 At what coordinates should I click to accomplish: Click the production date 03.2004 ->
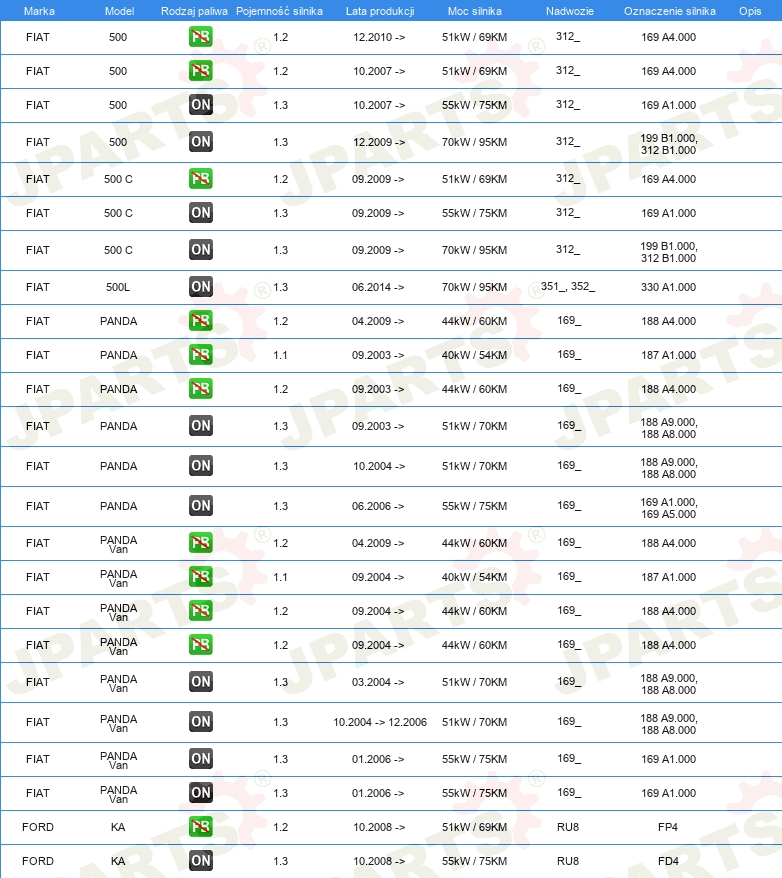coord(378,682)
